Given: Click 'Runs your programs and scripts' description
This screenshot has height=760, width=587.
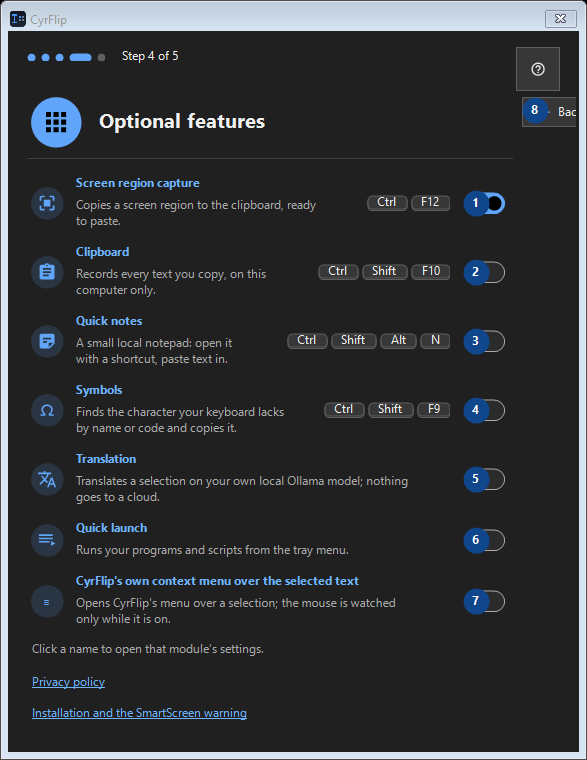Looking at the screenshot, I should [212, 550].
